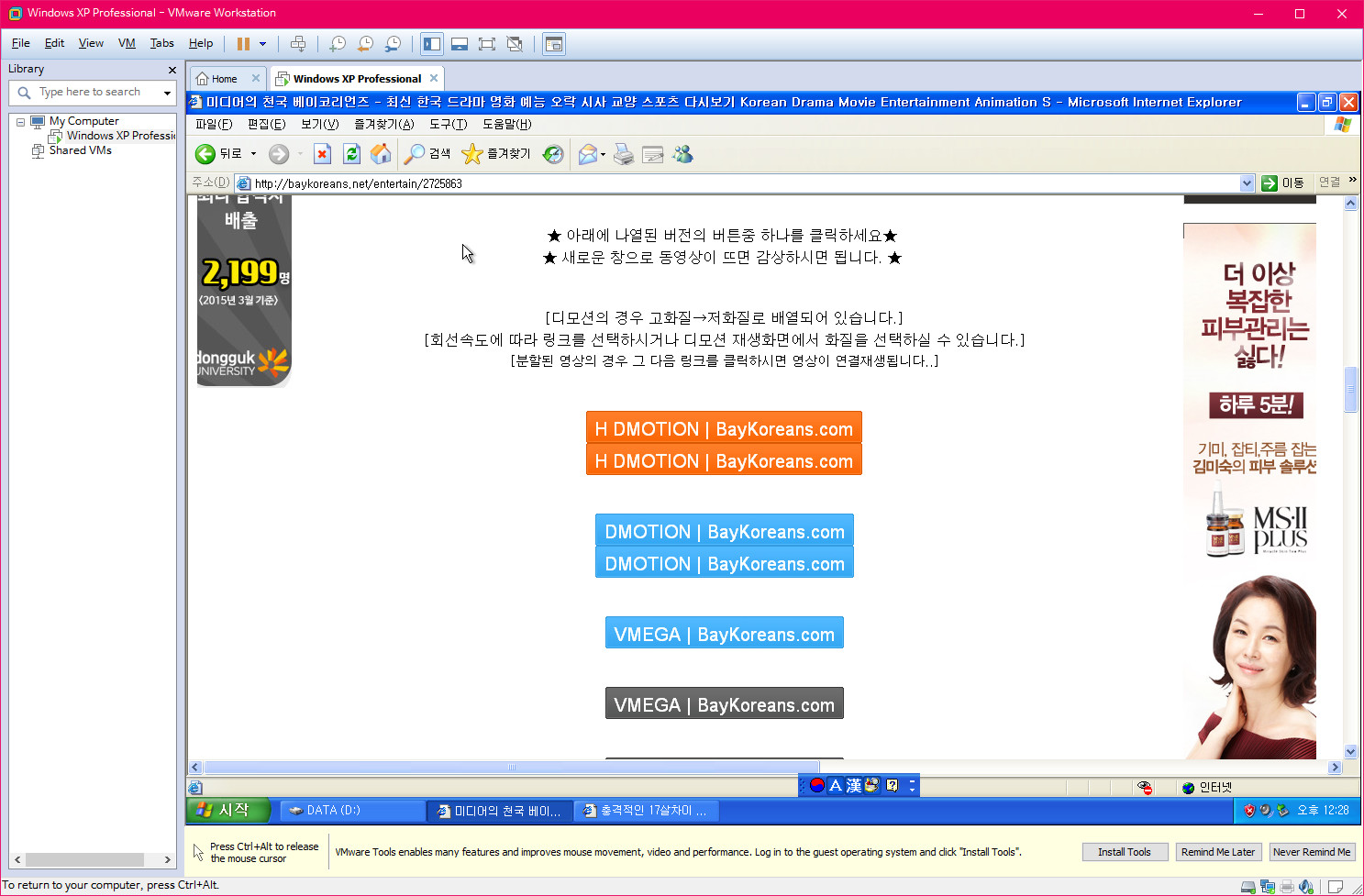This screenshot has width=1364, height=896.
Task: Open the VM menu
Action: (x=127, y=43)
